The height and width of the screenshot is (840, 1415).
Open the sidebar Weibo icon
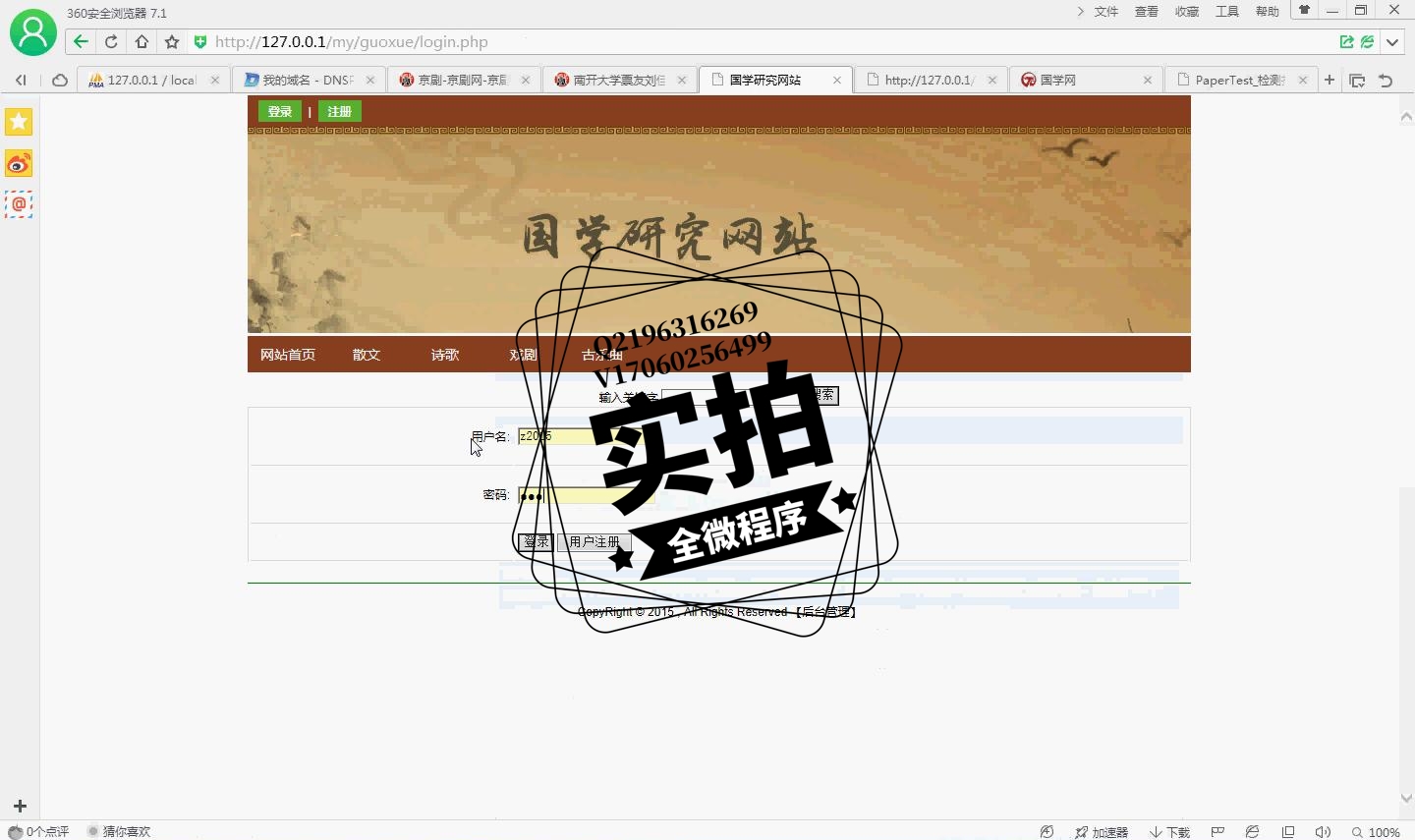point(19,163)
